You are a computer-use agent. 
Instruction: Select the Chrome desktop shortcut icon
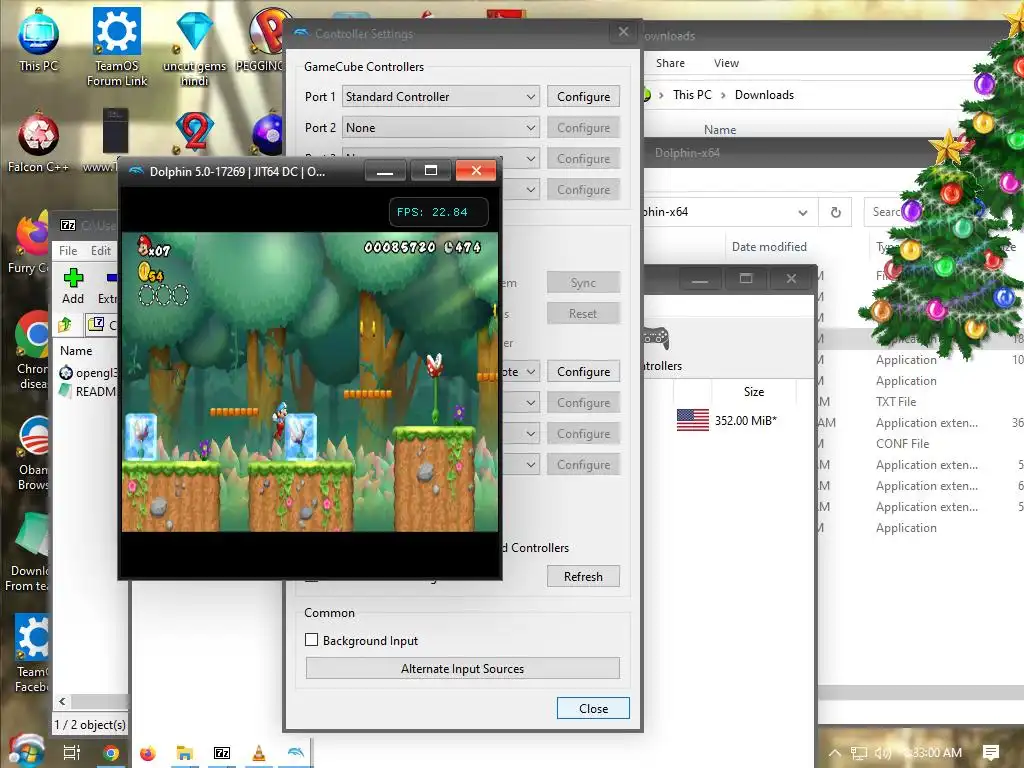(x=33, y=349)
